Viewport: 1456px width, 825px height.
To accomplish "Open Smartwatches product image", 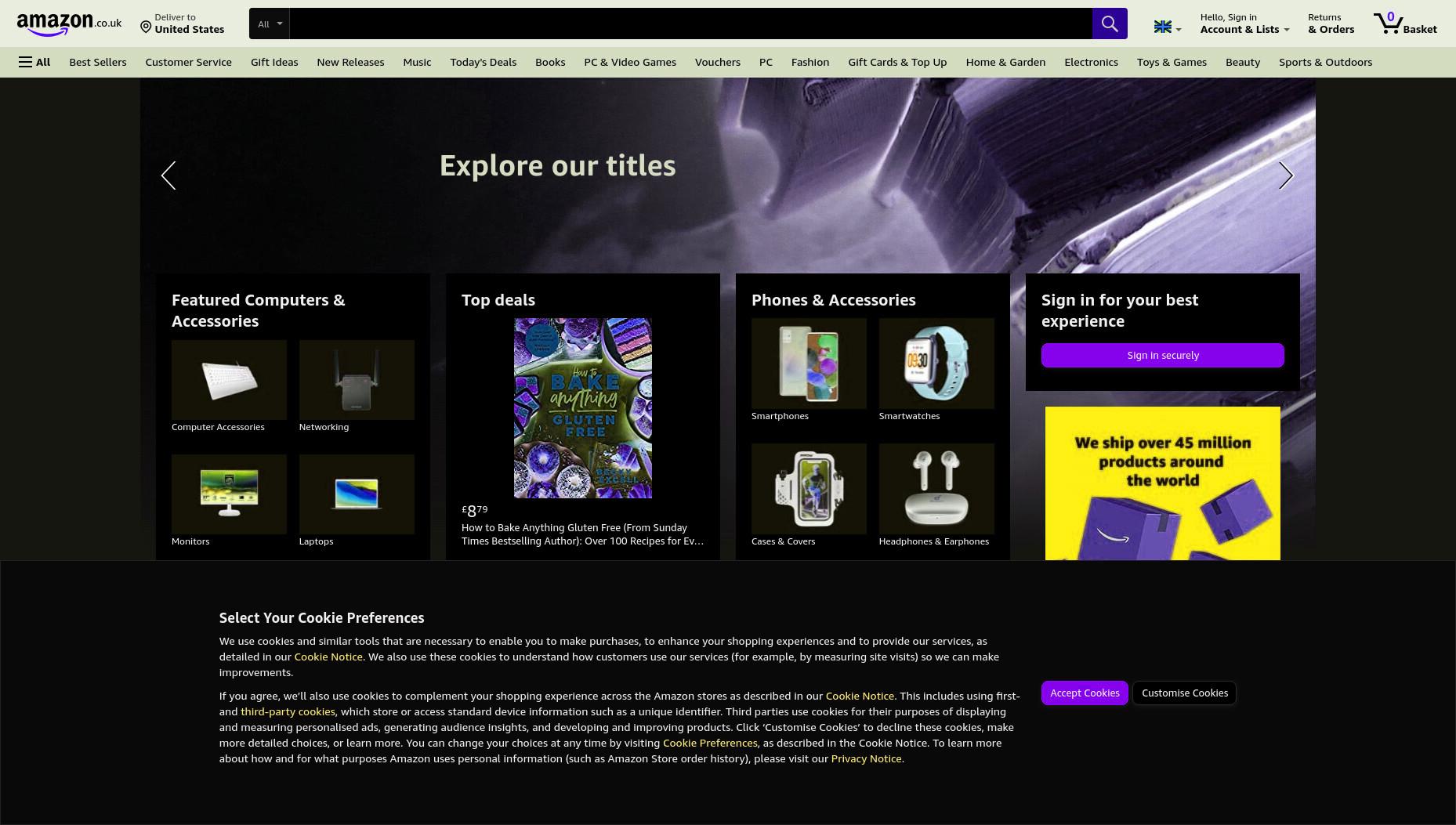I will 936,364.
